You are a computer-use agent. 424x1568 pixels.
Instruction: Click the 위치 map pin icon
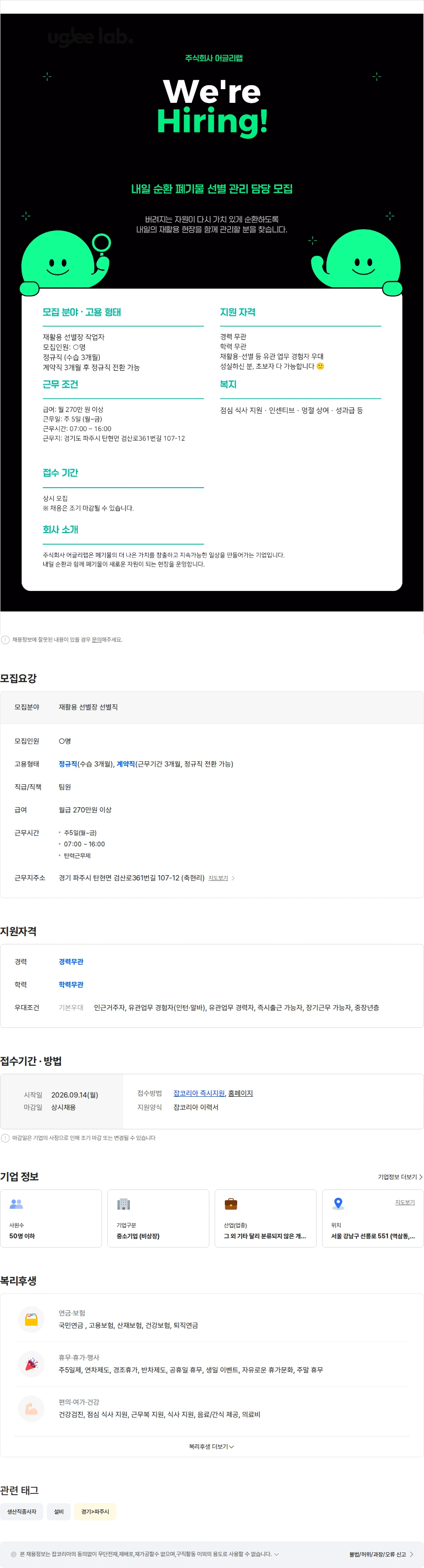pyautogui.click(x=338, y=1204)
